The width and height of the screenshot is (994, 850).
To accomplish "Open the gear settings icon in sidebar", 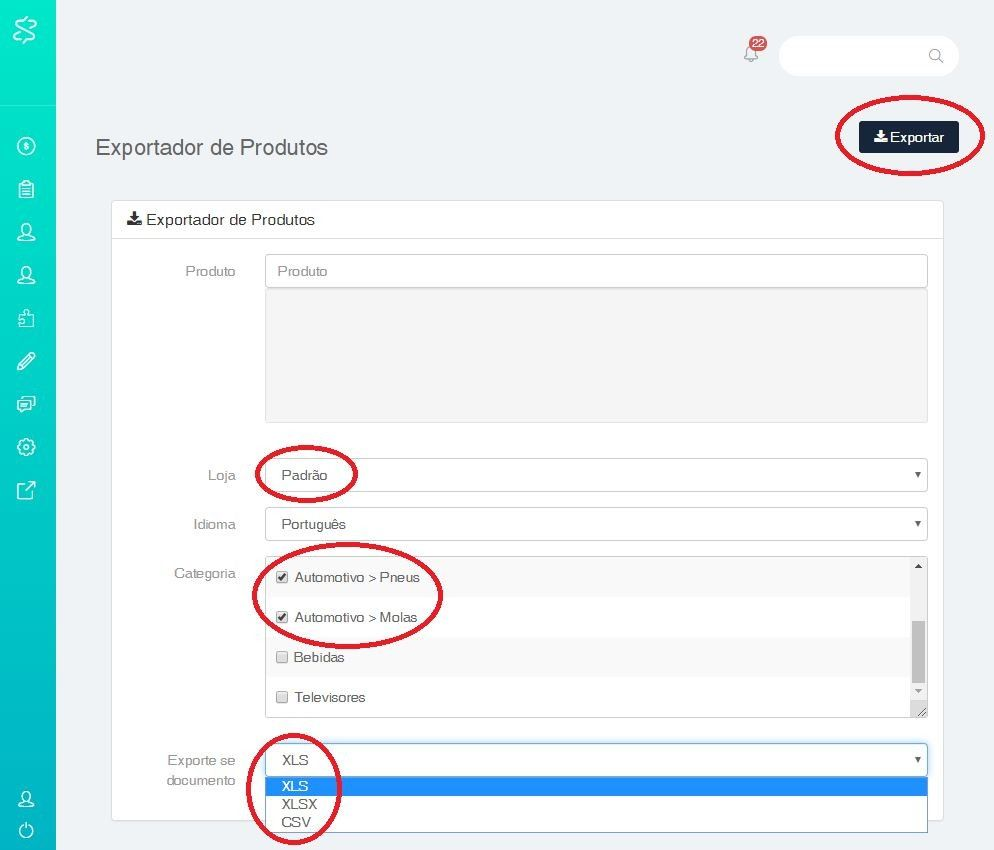I will tap(26, 447).
